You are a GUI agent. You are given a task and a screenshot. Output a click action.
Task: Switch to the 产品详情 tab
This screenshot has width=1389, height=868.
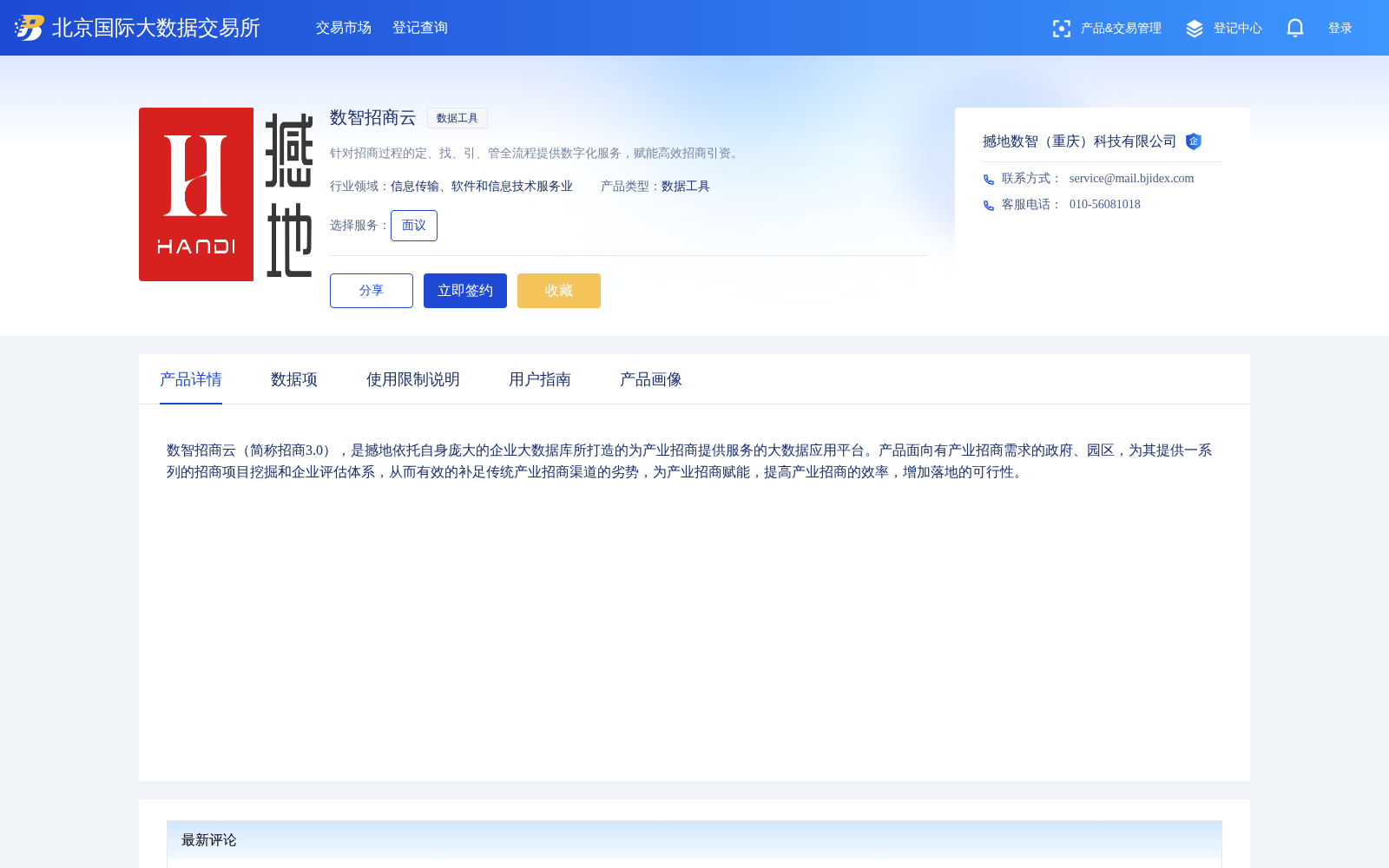(x=191, y=379)
